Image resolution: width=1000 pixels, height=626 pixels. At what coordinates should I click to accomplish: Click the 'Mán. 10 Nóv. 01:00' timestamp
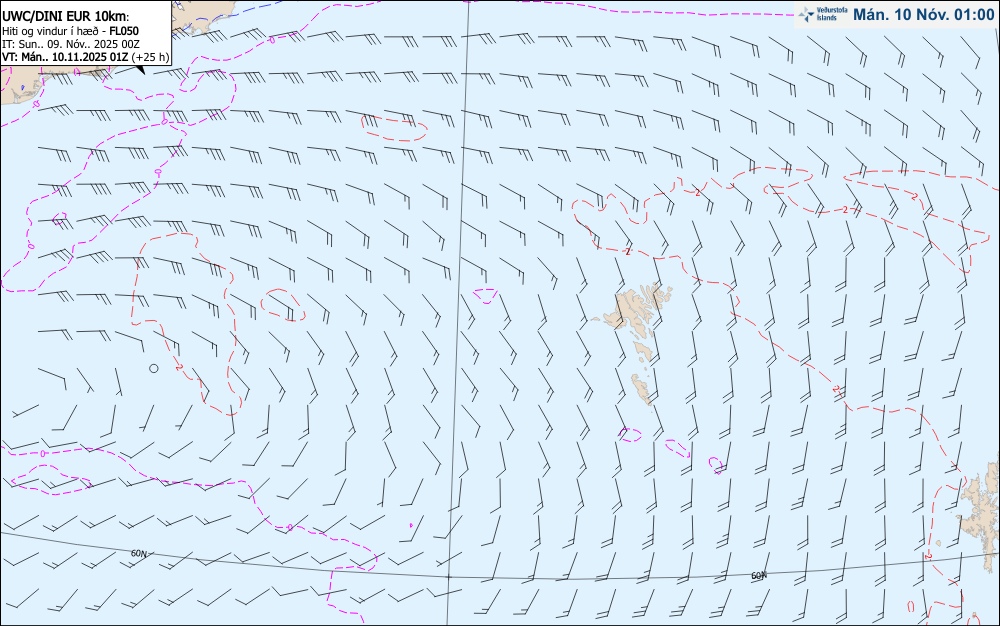tap(923, 14)
